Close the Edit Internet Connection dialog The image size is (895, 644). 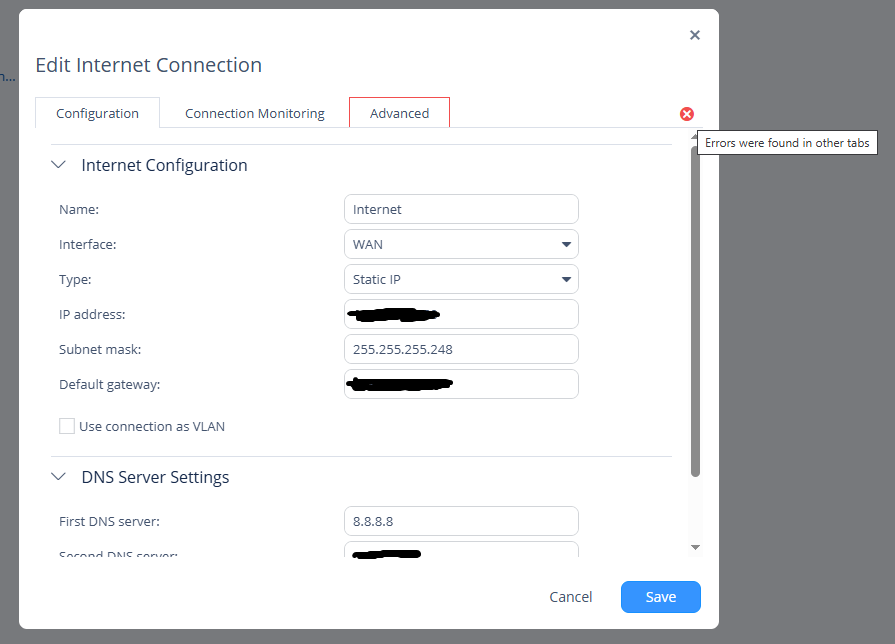[695, 35]
